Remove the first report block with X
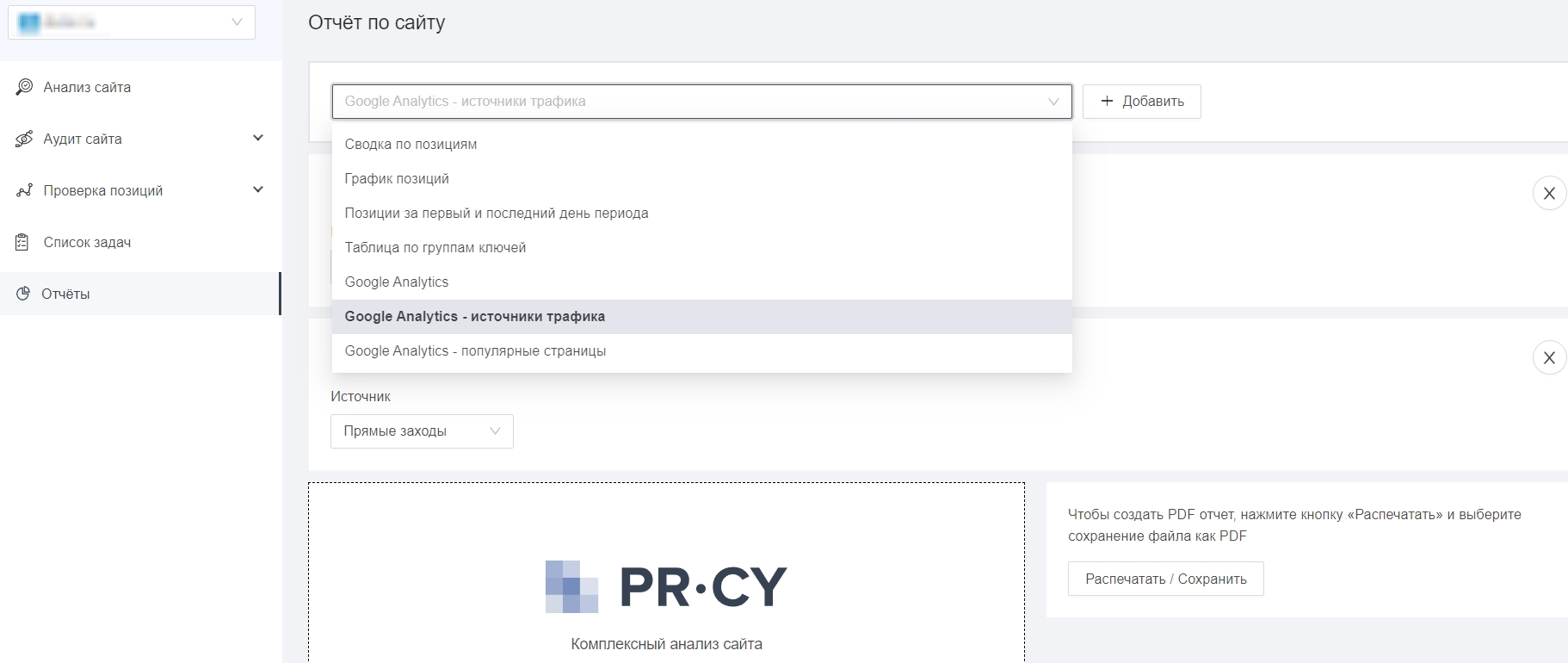 tap(1548, 194)
